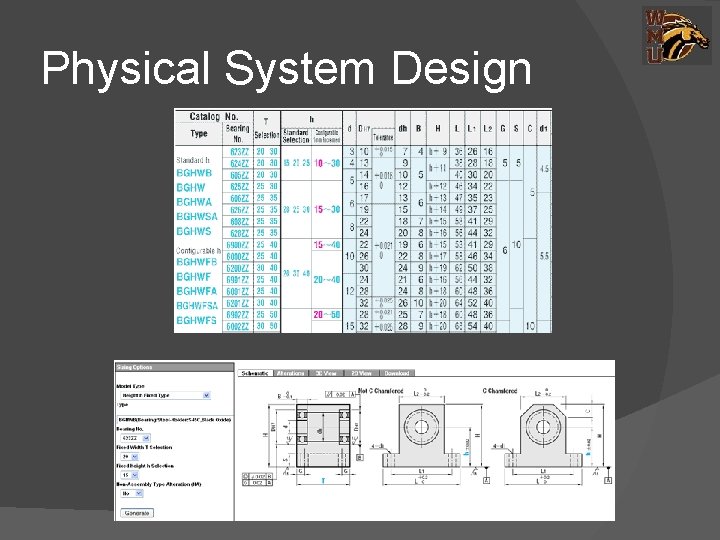Click the configurable h range 20~40
This screenshot has height=540, width=720.
pyautogui.click(x=327, y=280)
